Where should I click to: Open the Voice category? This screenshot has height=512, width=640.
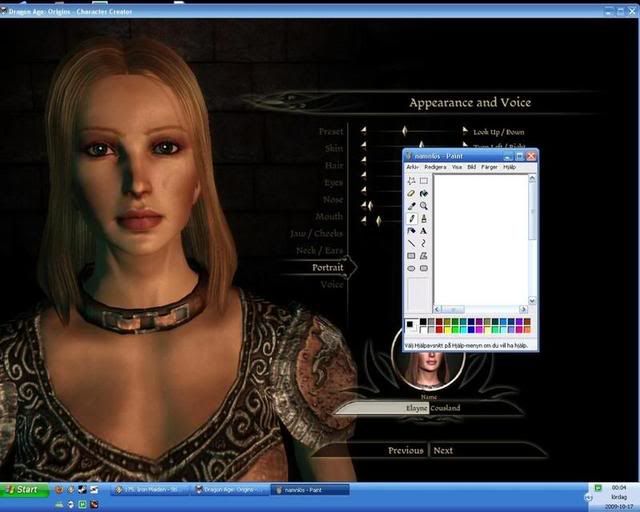point(331,284)
